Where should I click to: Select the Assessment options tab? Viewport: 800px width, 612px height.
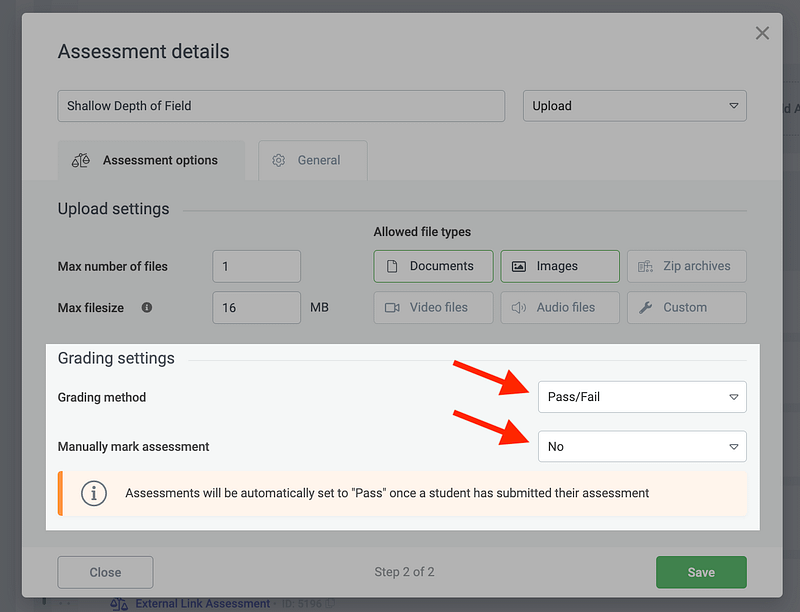click(151, 160)
